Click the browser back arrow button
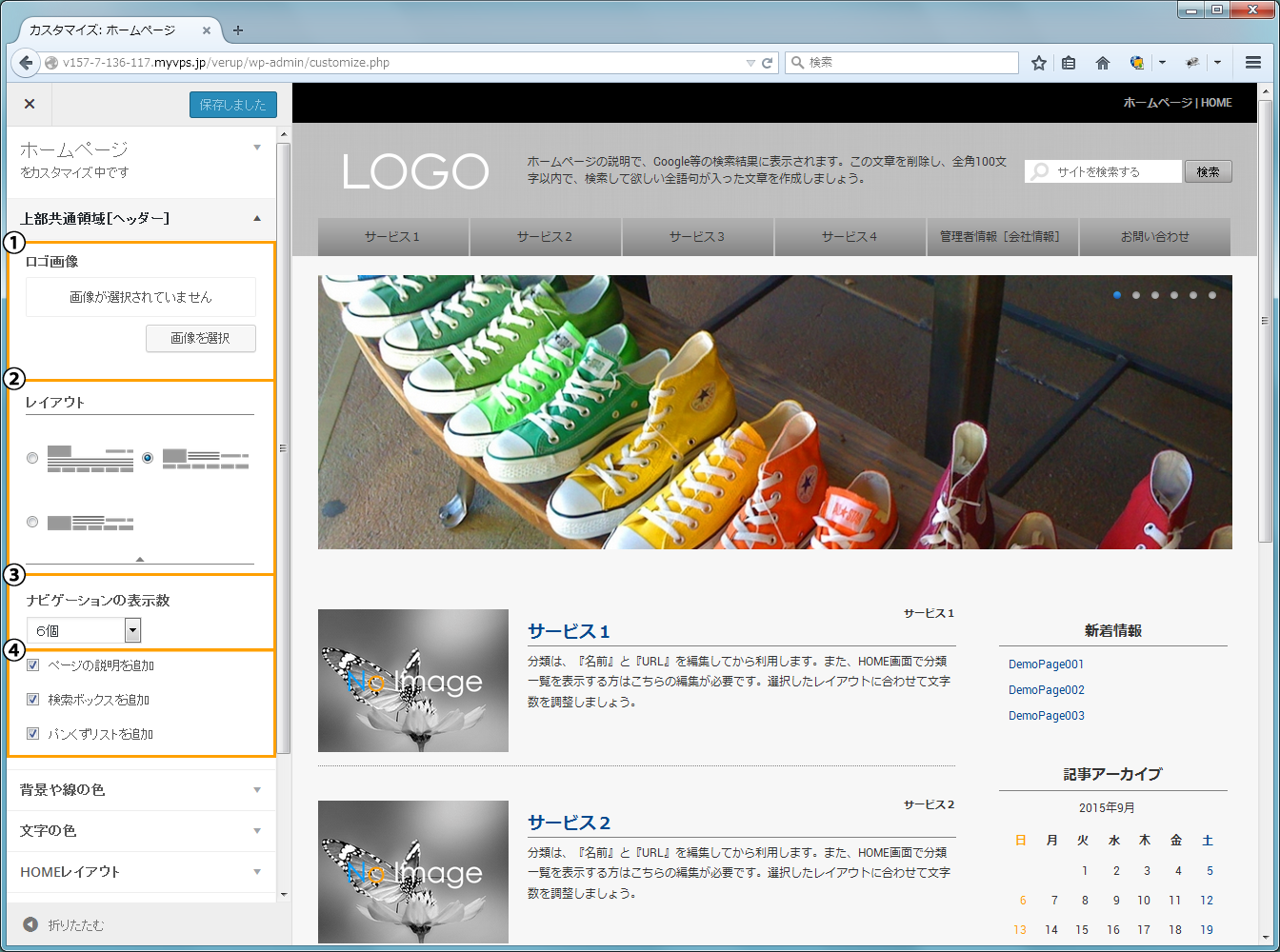 pos(26,63)
